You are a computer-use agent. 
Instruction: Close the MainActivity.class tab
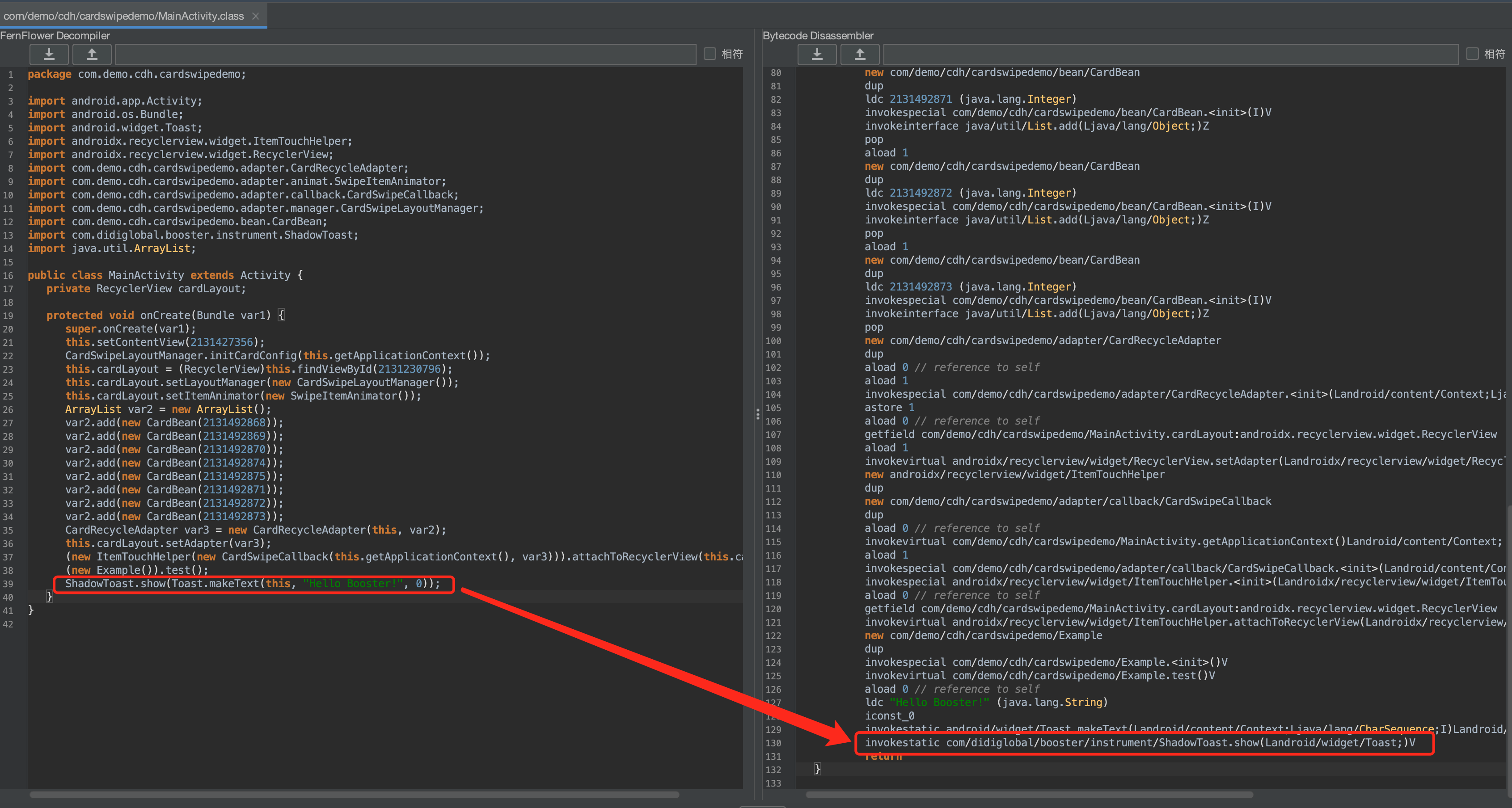255,16
